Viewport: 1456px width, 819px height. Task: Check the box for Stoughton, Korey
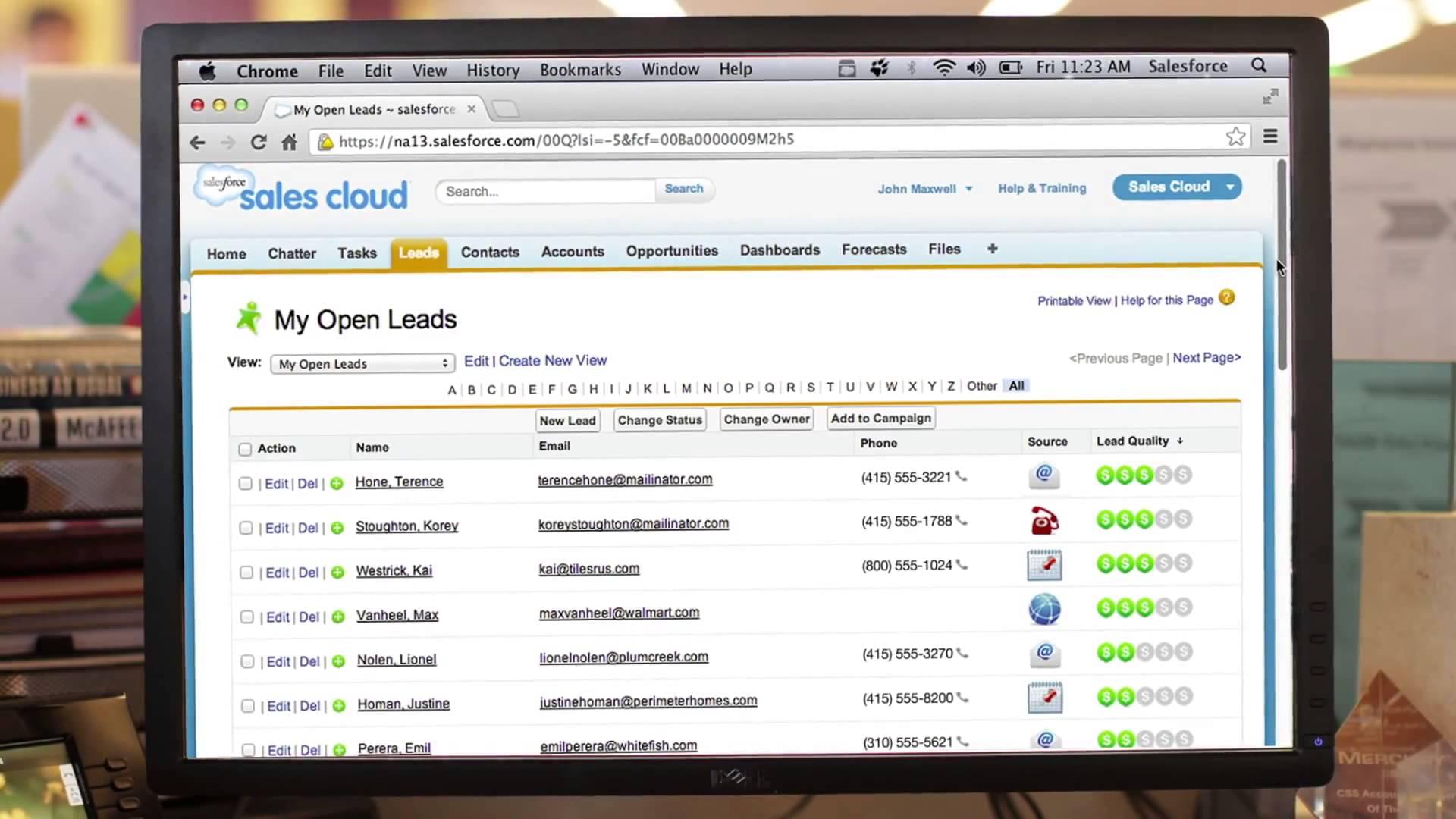(x=246, y=528)
